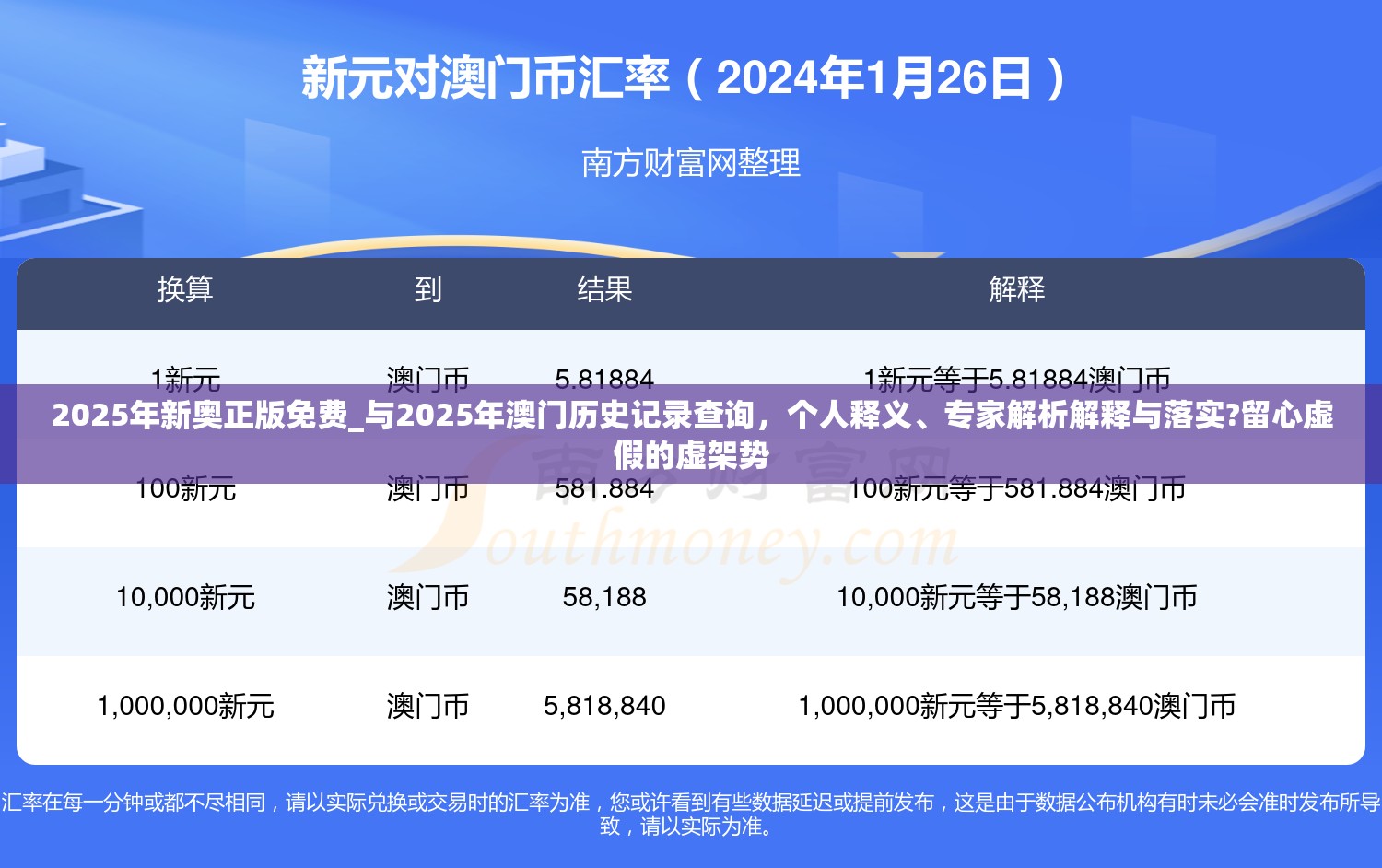Select 澳门币 in the 100新元 row
This screenshot has height=868, width=1382.
[427, 489]
